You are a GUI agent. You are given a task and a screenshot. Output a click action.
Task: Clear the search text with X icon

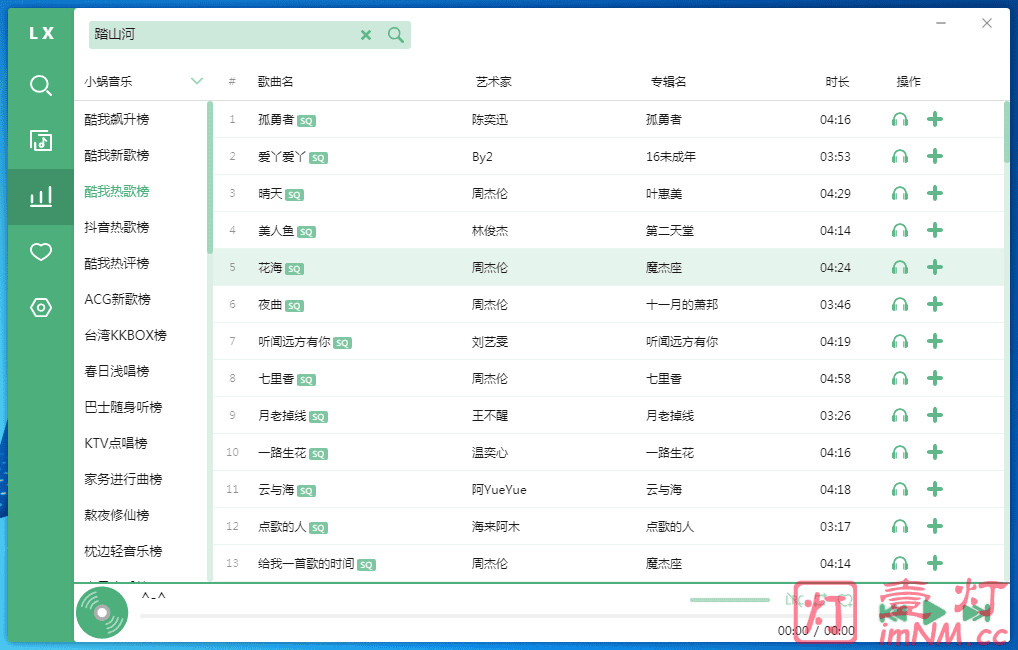click(366, 35)
